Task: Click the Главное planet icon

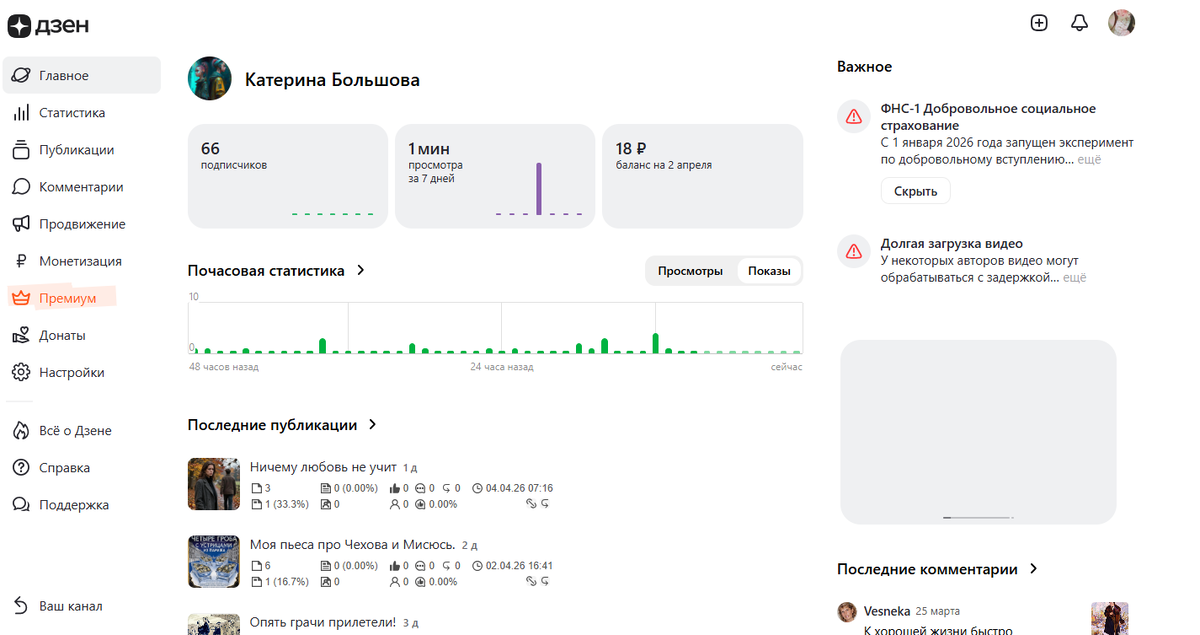Action: click(21, 76)
